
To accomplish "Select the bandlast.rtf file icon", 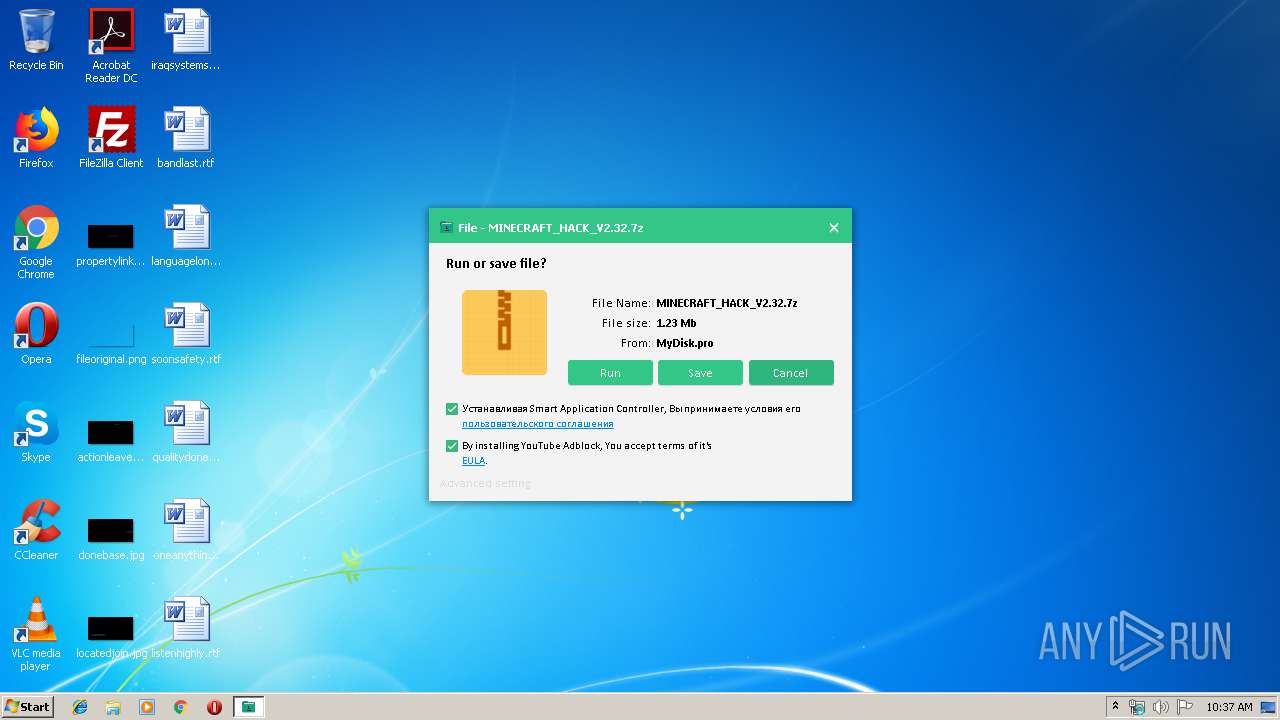I will pos(186,138).
